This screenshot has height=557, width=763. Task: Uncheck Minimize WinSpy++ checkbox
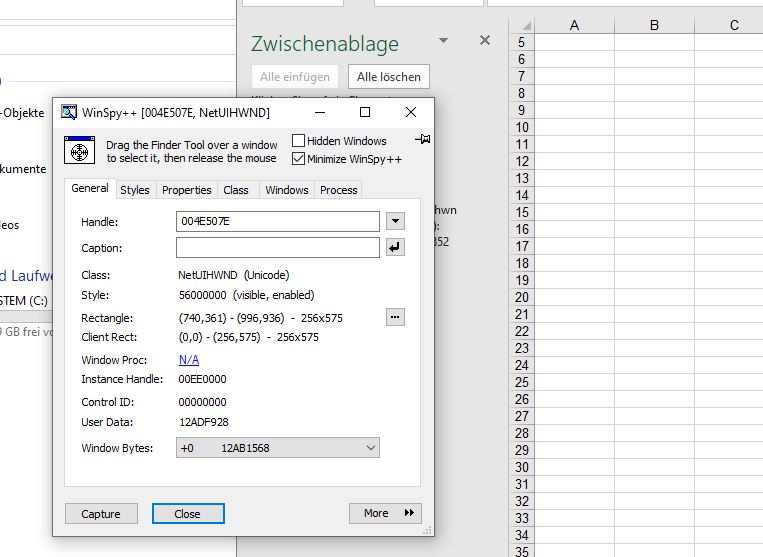[x=298, y=159]
